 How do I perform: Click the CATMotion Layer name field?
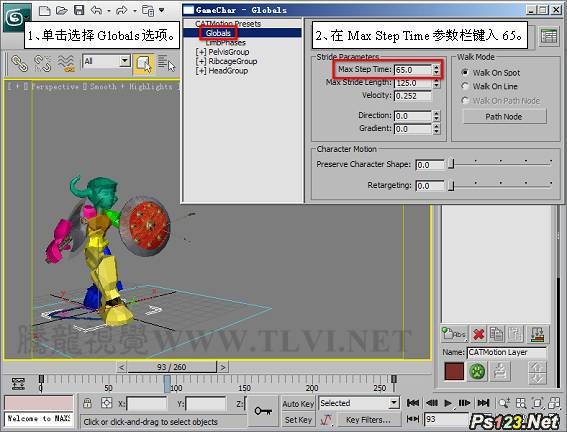pyautogui.click(x=507, y=352)
